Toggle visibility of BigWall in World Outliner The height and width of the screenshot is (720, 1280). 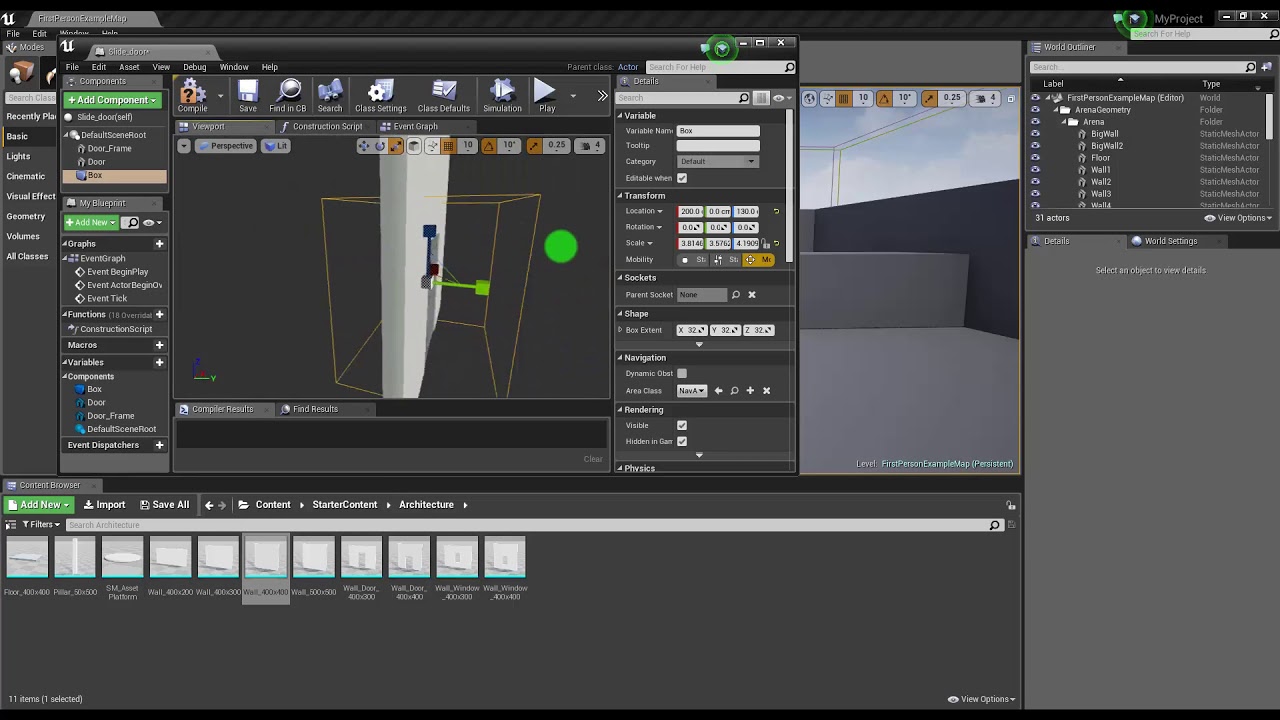(1035, 134)
